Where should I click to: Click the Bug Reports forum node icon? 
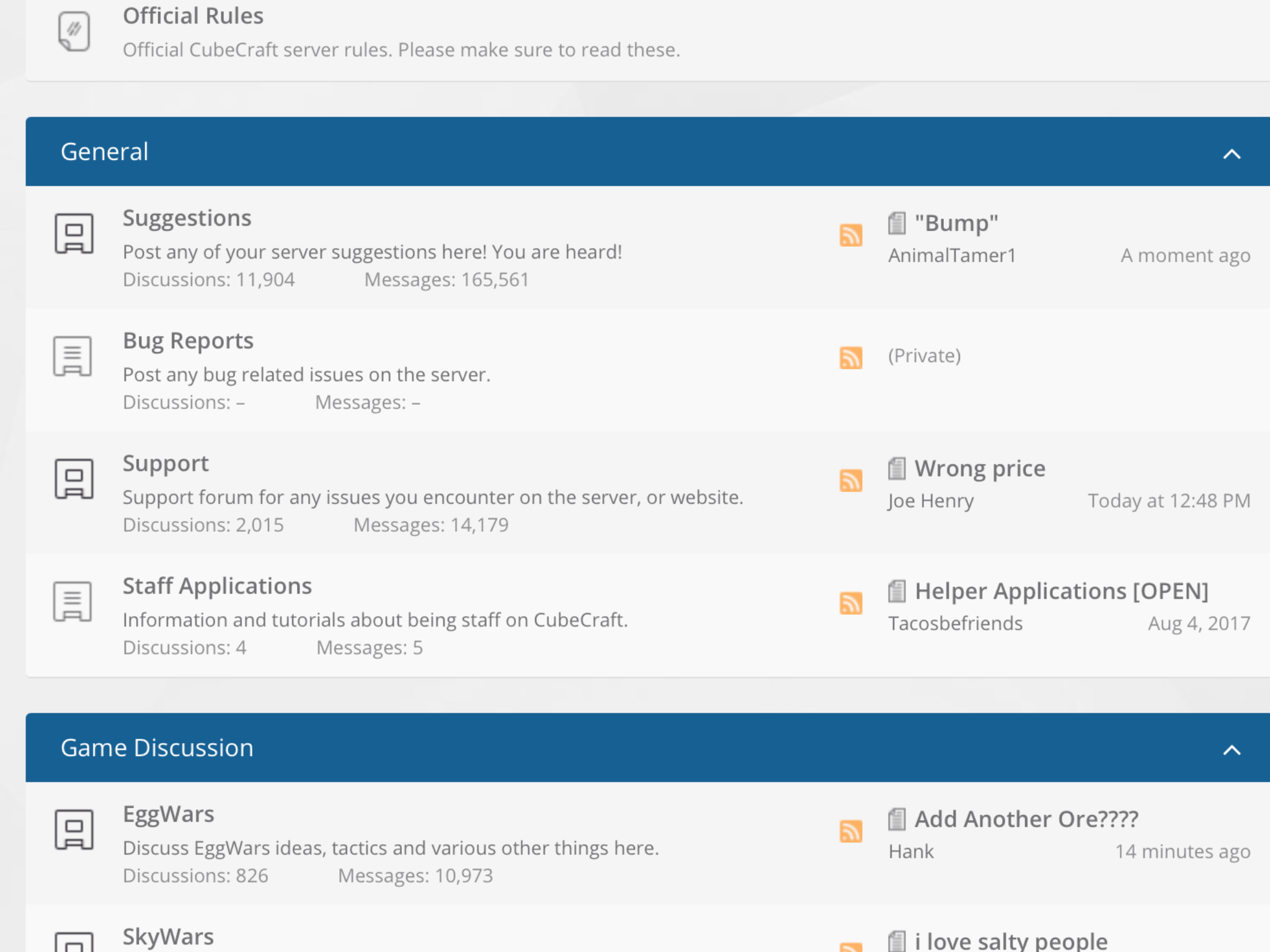73,356
